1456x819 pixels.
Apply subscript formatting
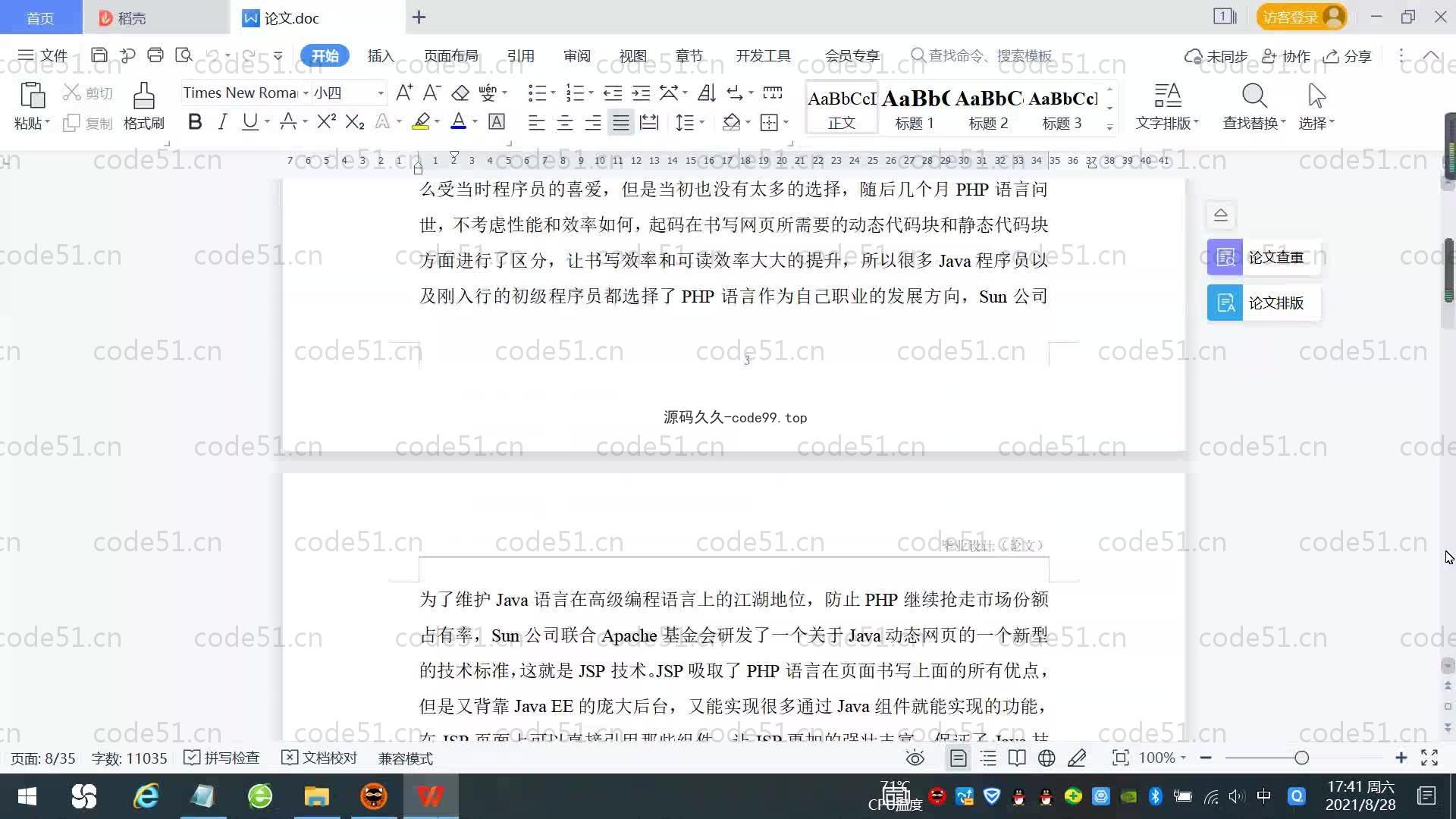click(355, 121)
